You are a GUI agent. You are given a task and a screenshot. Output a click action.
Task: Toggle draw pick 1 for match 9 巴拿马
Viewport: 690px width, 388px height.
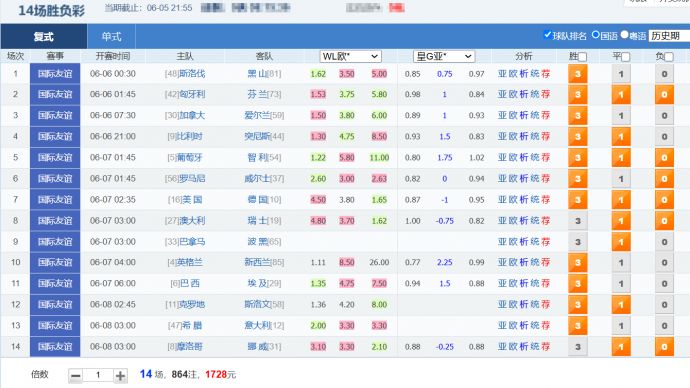pyautogui.click(x=621, y=242)
